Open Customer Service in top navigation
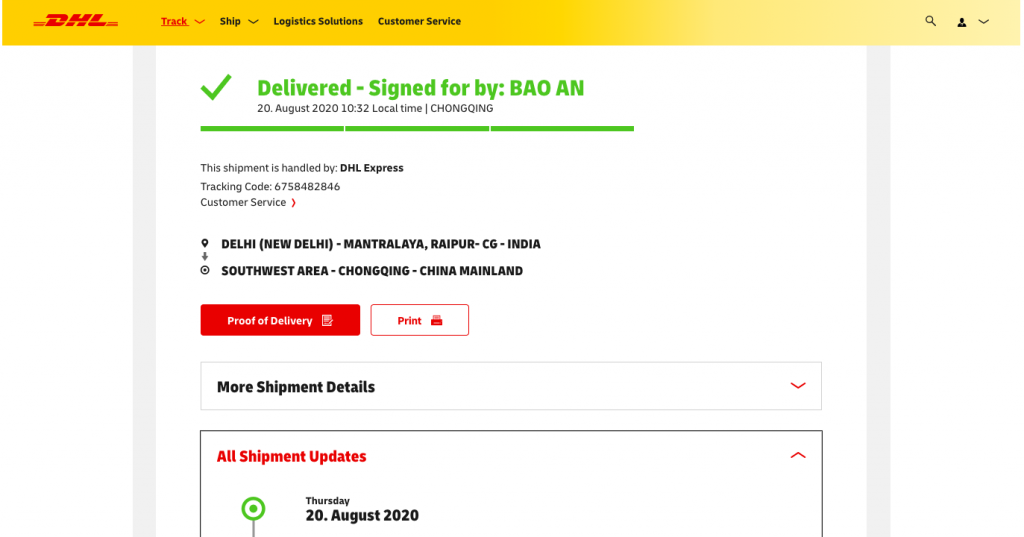Viewport: 1024px width, 537px height. pyautogui.click(x=419, y=21)
